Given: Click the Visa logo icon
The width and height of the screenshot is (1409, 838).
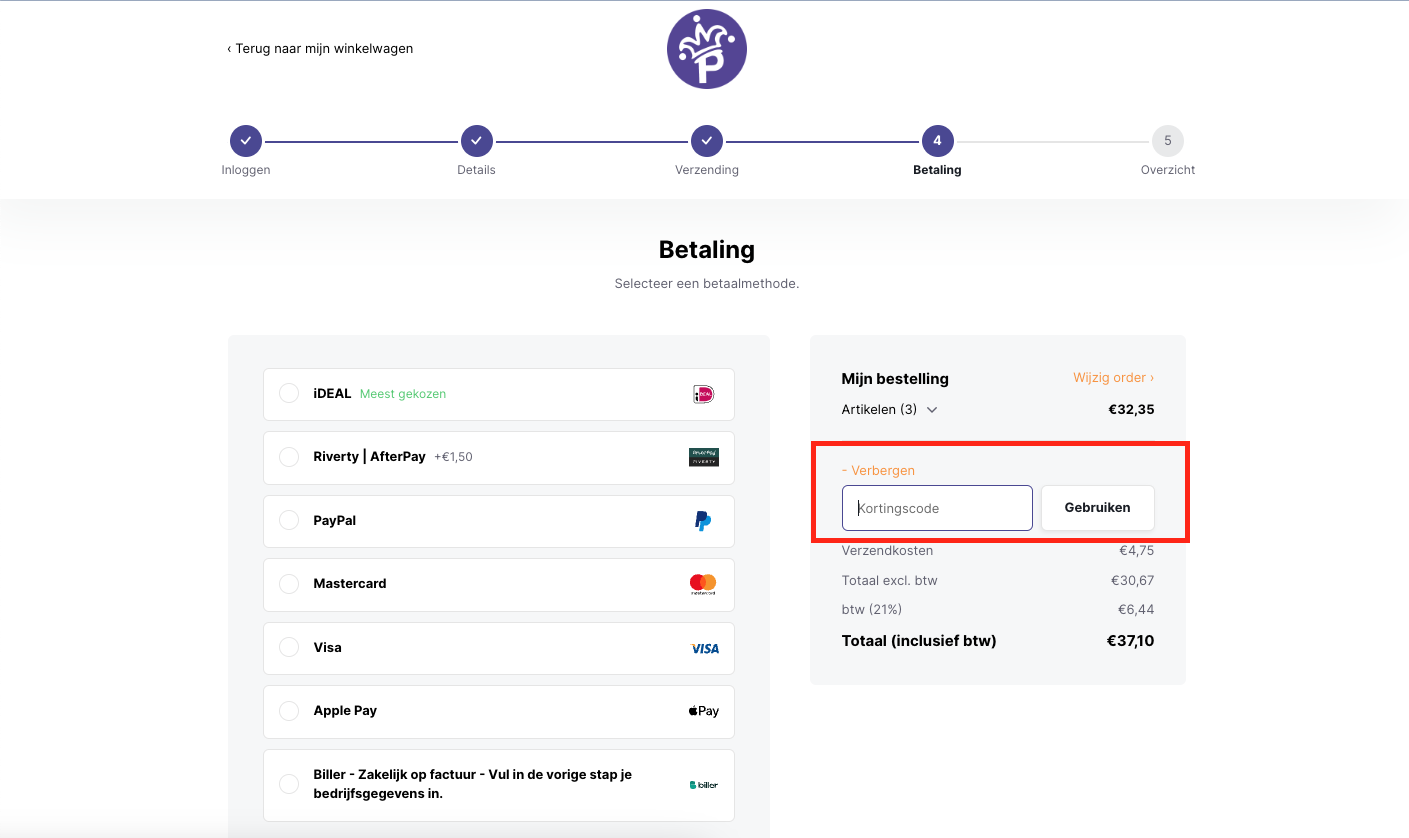Looking at the screenshot, I should tap(704, 648).
